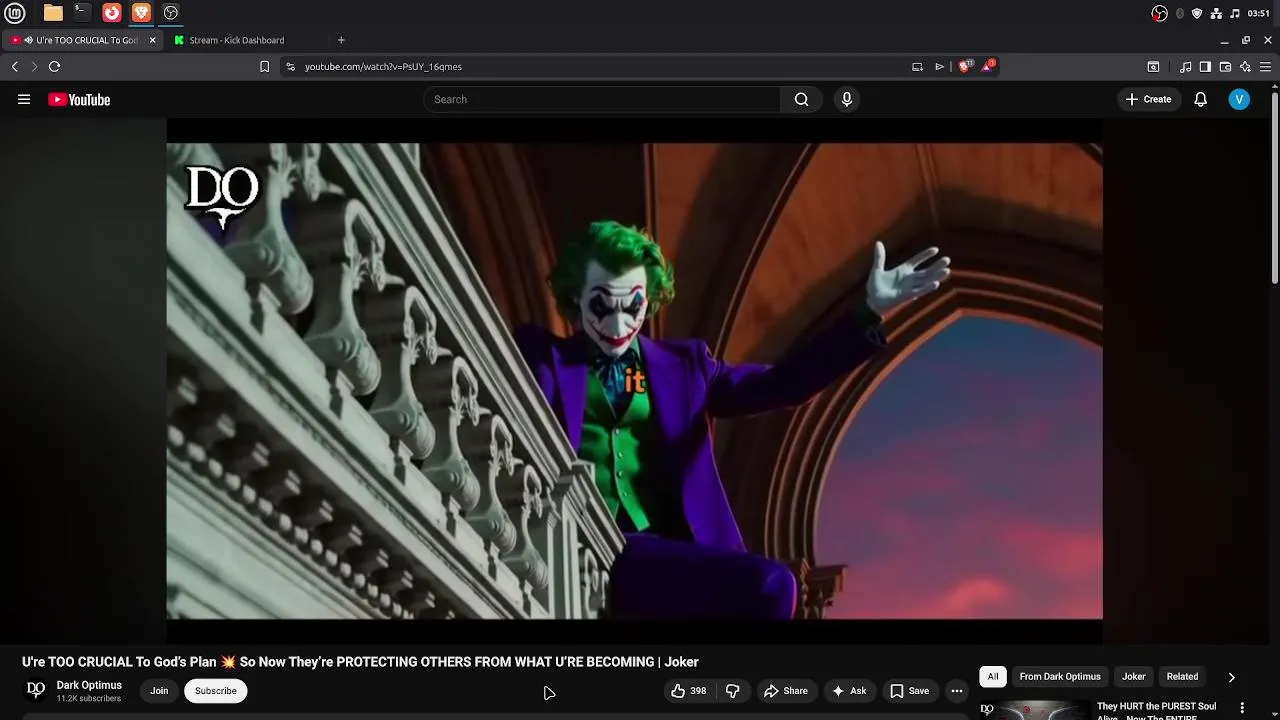
Task: Select the All filter chip
Action: click(993, 677)
